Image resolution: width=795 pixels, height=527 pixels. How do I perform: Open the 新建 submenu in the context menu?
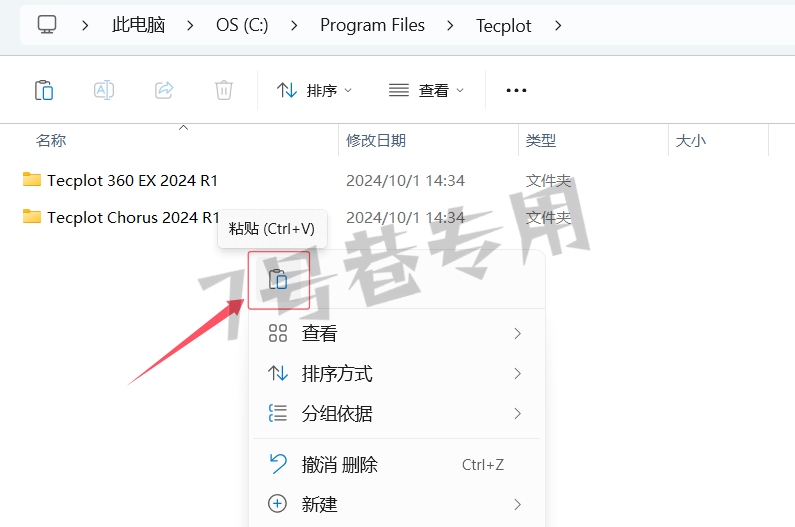[x=396, y=504]
